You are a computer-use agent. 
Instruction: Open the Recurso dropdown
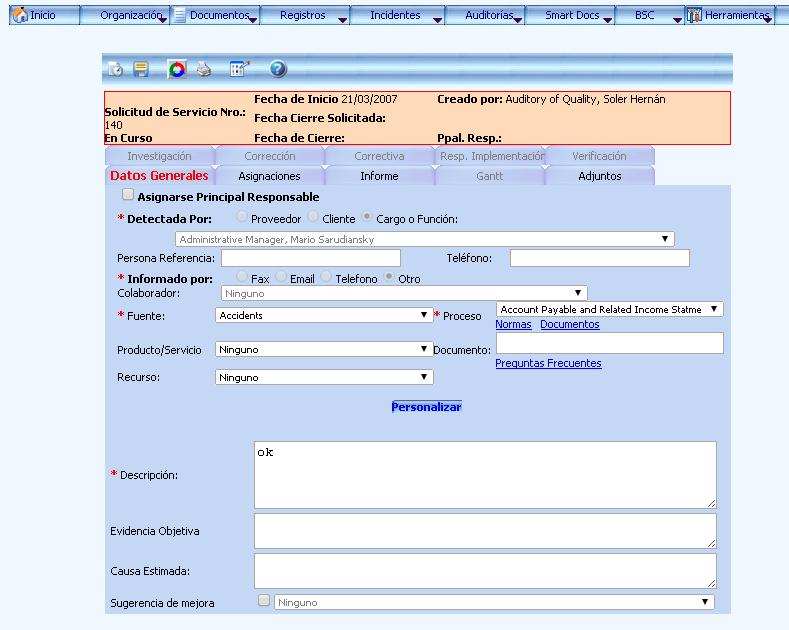[x=324, y=377]
